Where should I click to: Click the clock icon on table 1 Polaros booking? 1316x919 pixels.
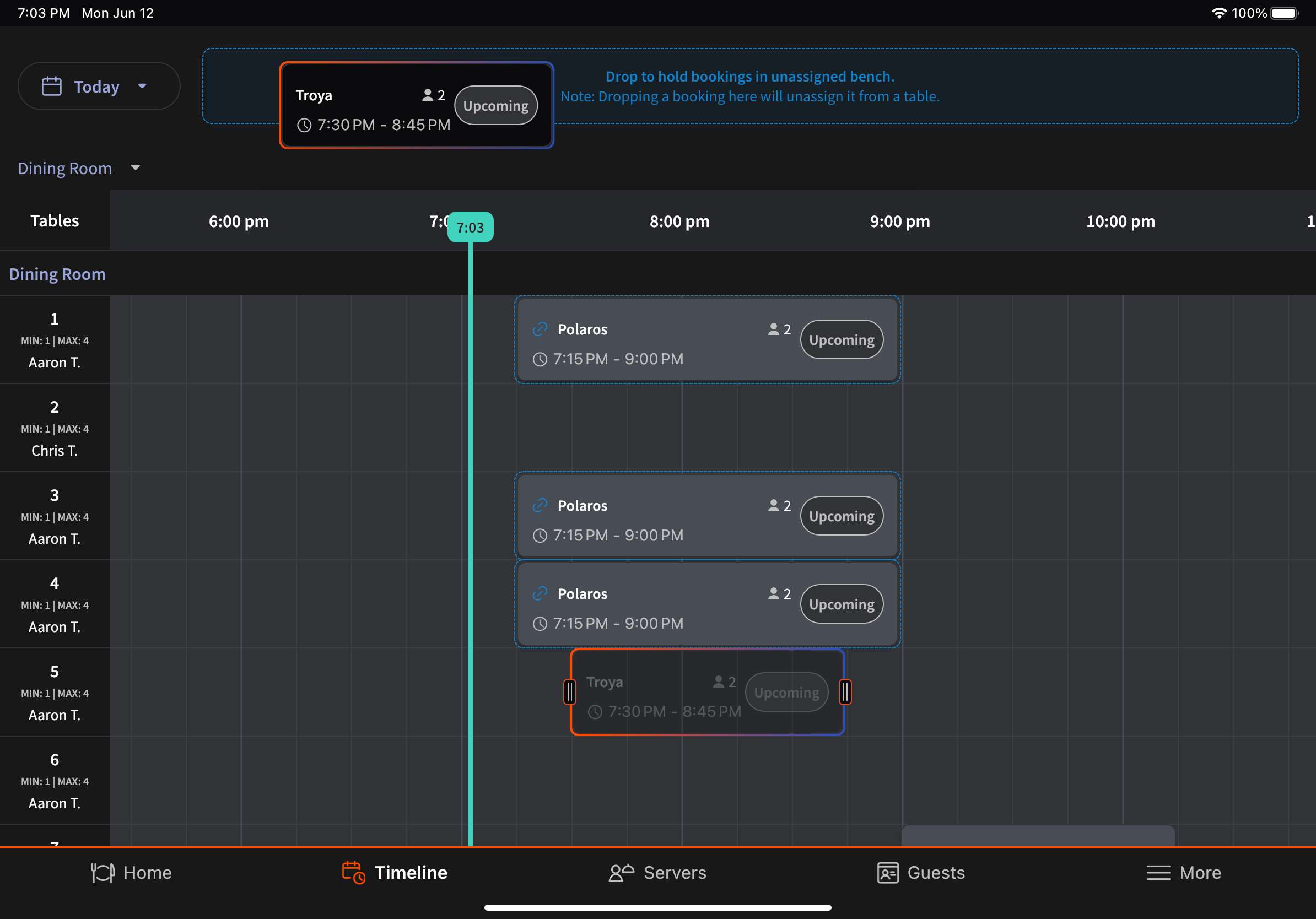coord(540,359)
